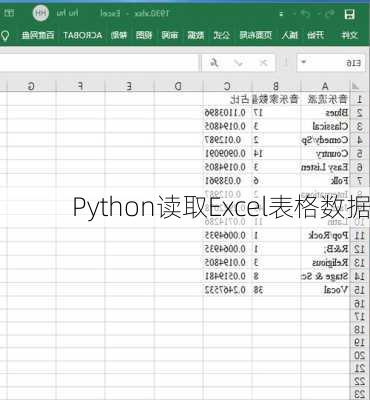The width and height of the screenshot is (370, 400).
Task: Select column E header
Action: [130, 86]
